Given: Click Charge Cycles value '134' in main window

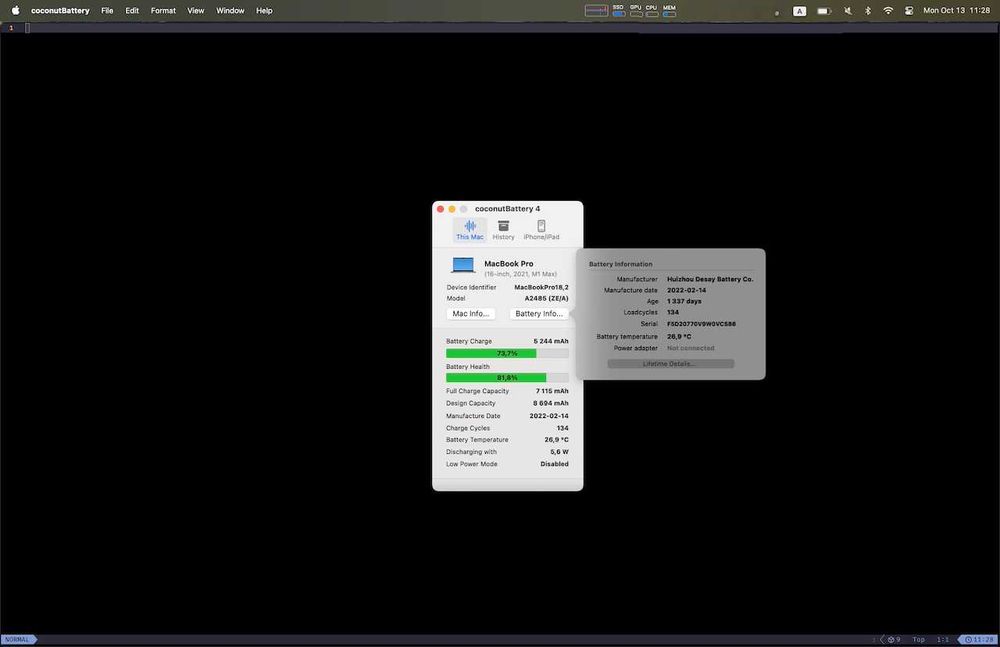Looking at the screenshot, I should coord(562,428).
